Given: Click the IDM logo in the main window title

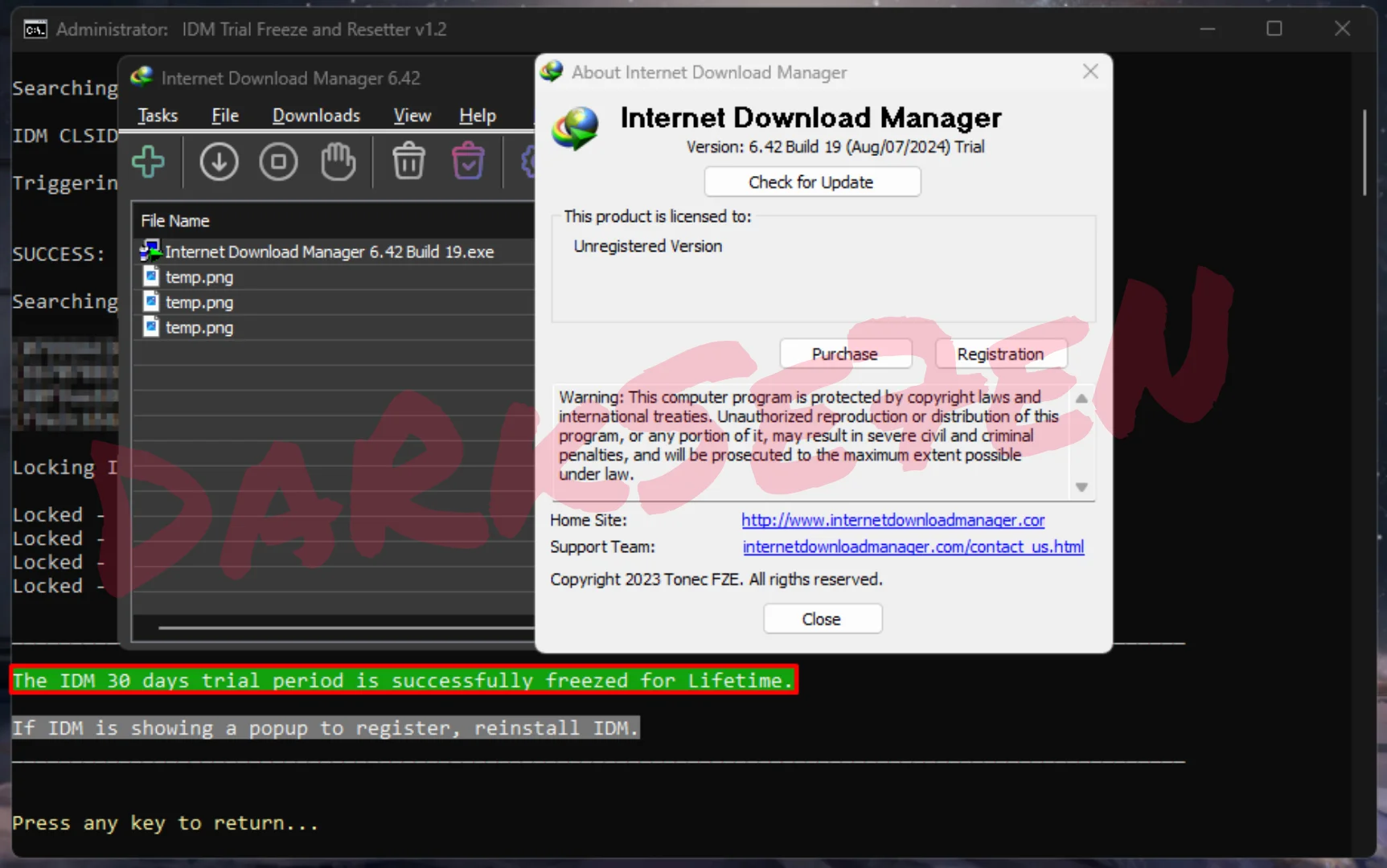Looking at the screenshot, I should pyautogui.click(x=142, y=77).
